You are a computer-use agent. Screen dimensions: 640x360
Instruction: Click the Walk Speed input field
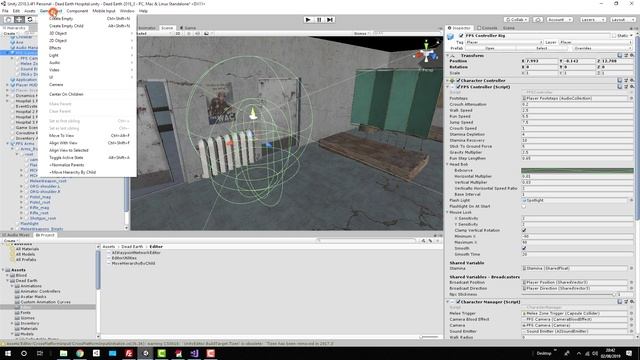pyautogui.click(x=578, y=110)
